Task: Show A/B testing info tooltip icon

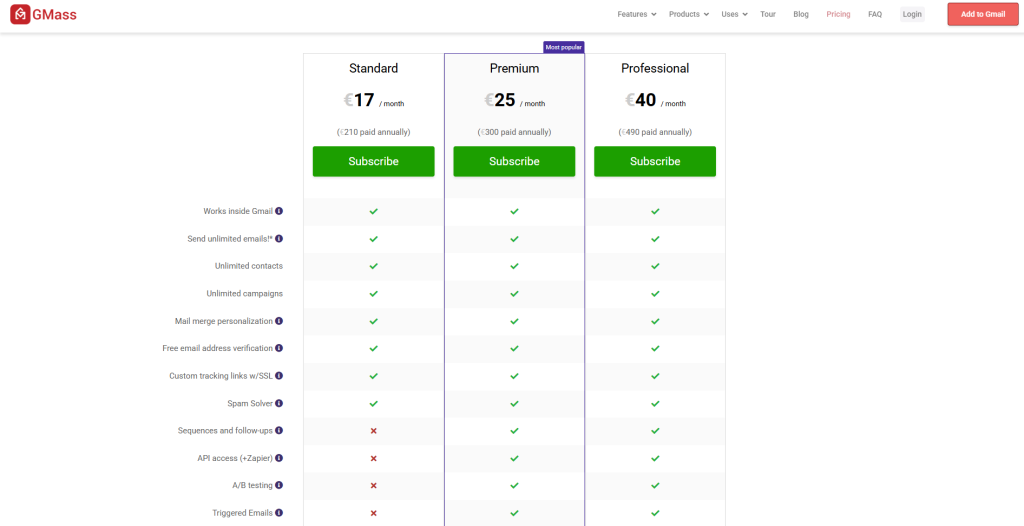Action: point(279,485)
